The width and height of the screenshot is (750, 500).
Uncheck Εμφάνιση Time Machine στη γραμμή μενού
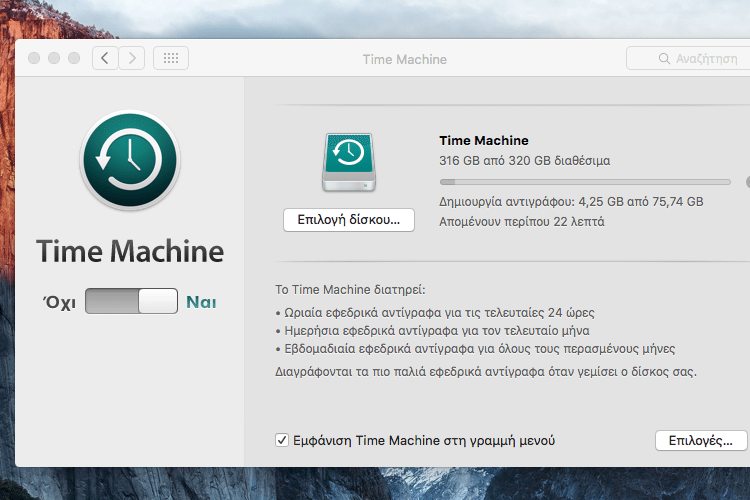(282, 440)
